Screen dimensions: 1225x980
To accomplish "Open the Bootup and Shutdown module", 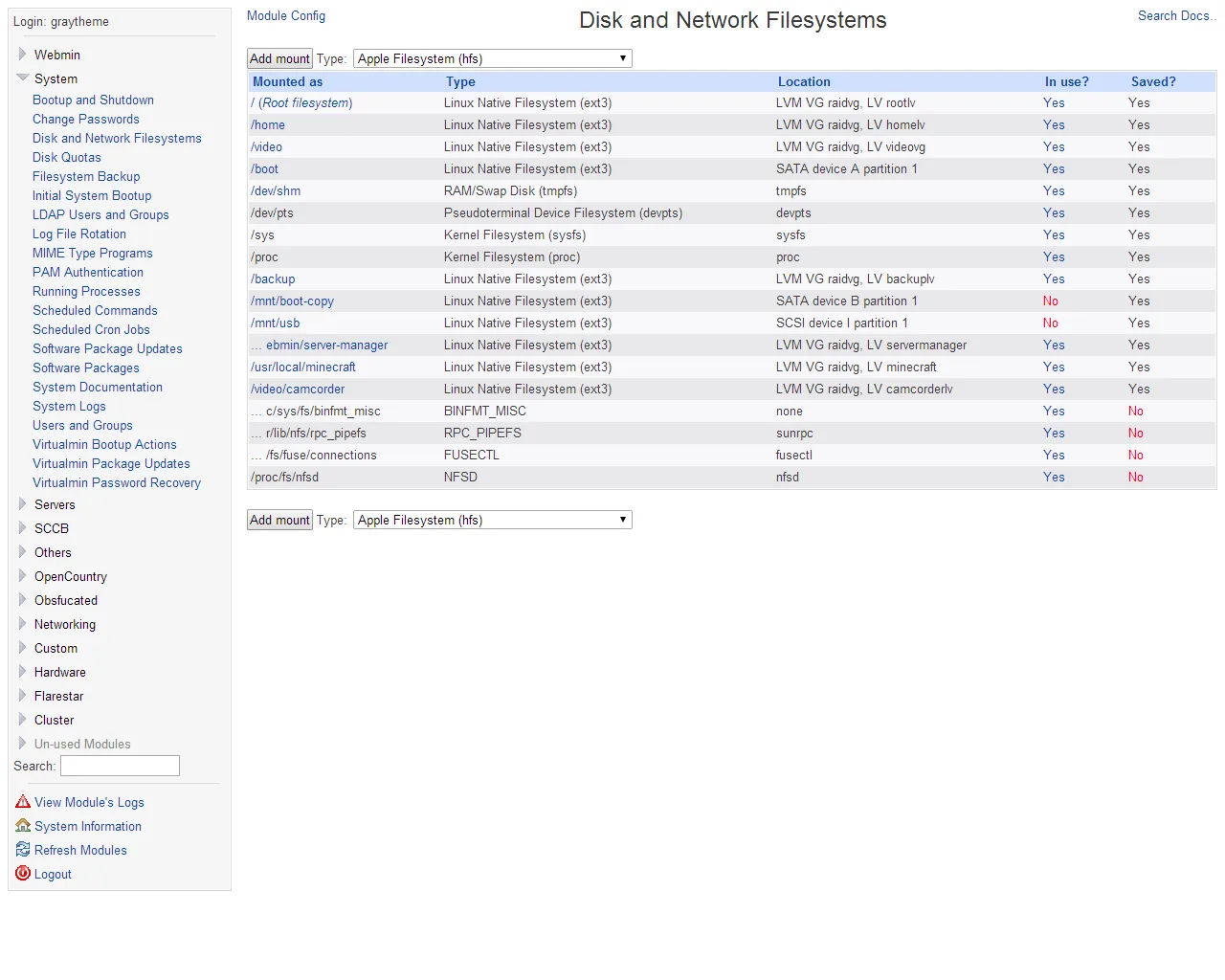I will pos(93,100).
